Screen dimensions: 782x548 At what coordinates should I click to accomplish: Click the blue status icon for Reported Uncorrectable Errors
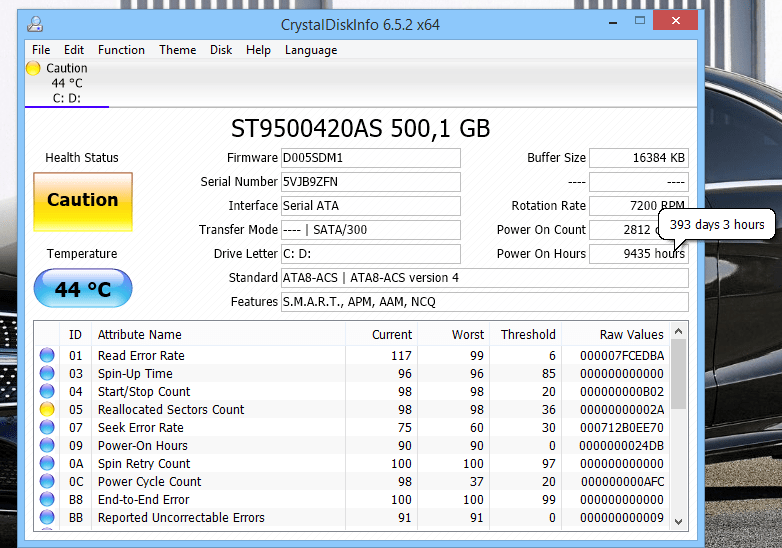pos(47,517)
